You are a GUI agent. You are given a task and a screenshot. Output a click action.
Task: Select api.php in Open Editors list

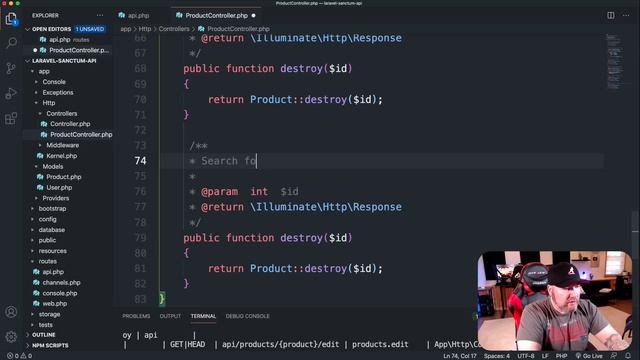pyautogui.click(x=60, y=40)
